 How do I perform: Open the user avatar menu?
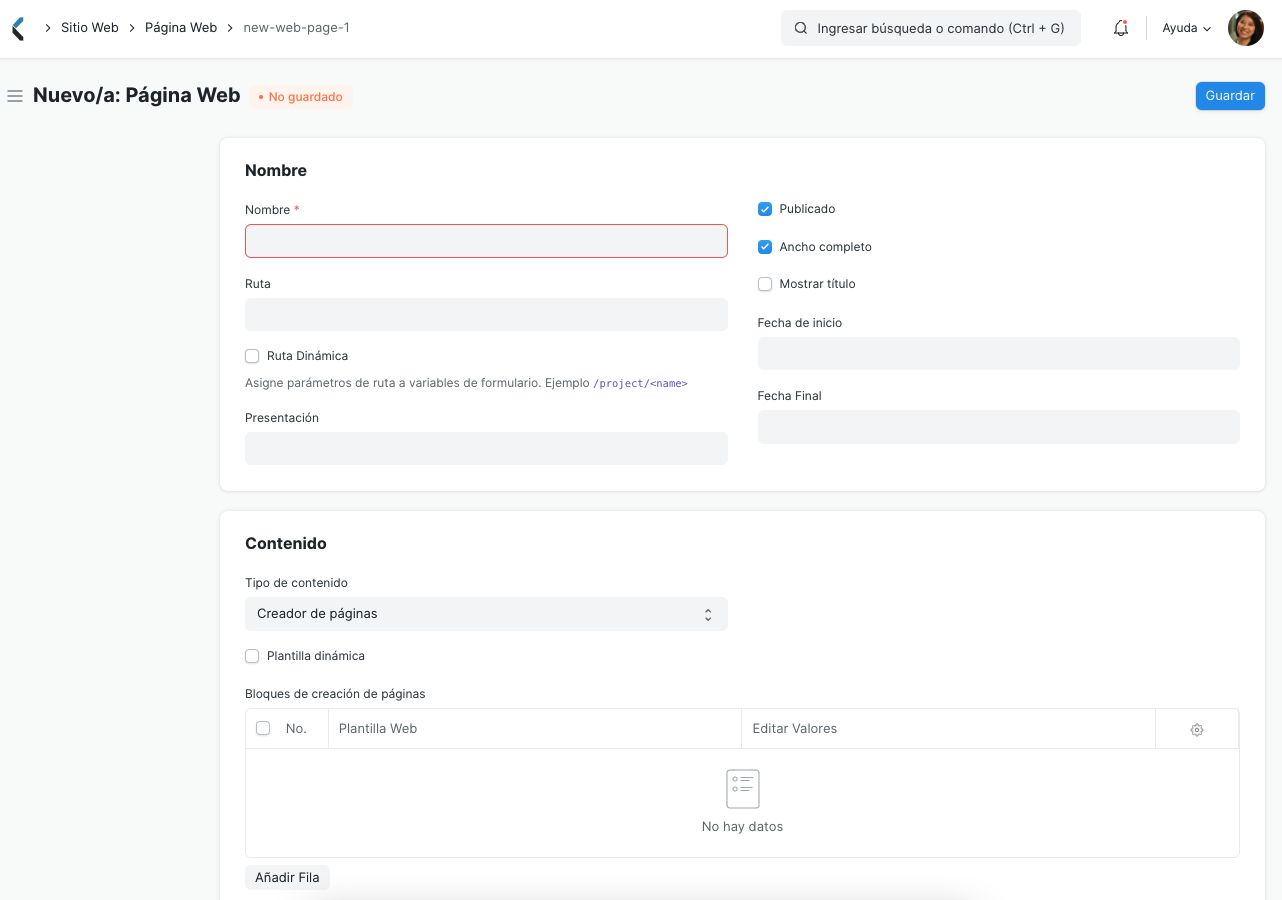(x=1246, y=28)
